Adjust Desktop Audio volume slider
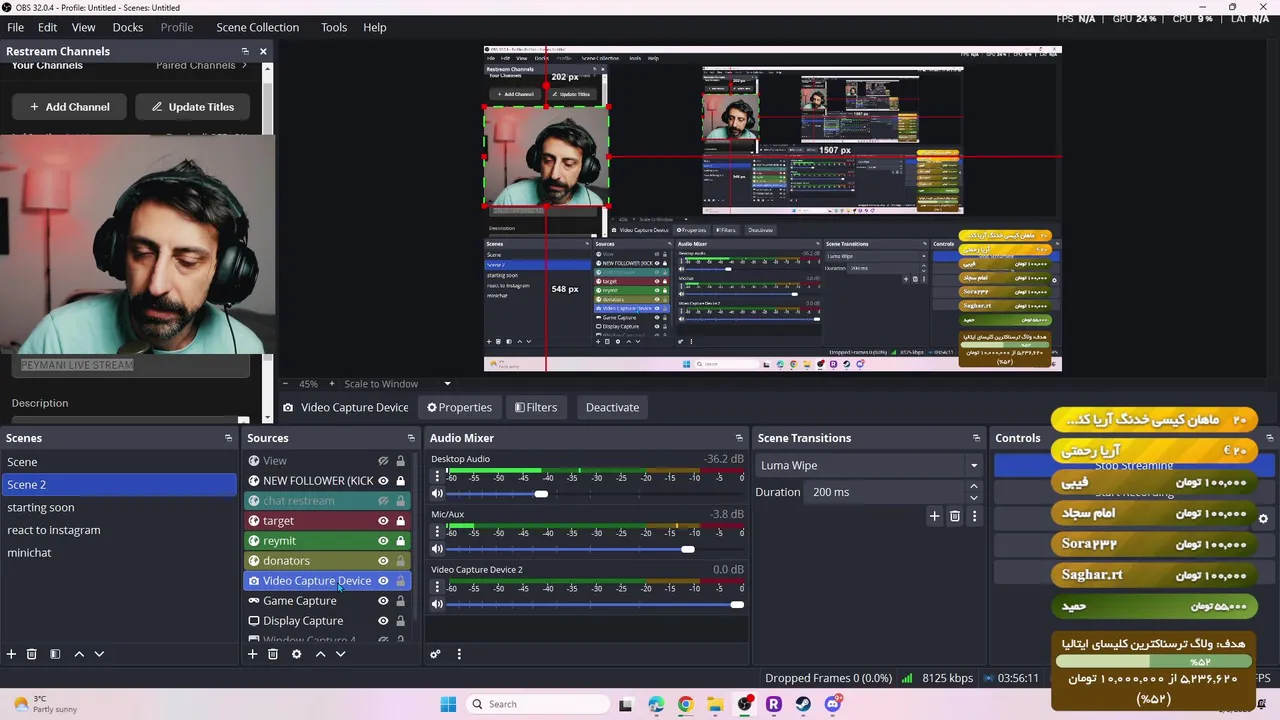This screenshot has height=720, width=1280. click(x=541, y=494)
